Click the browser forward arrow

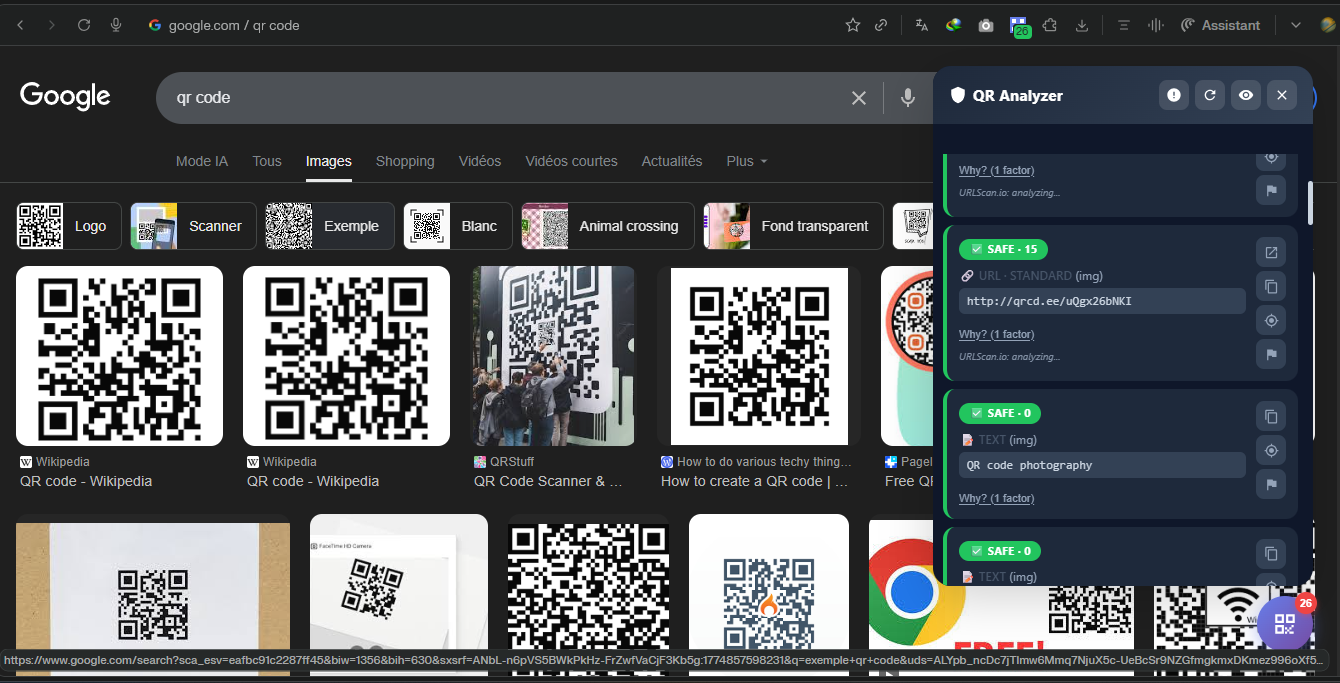[52, 25]
